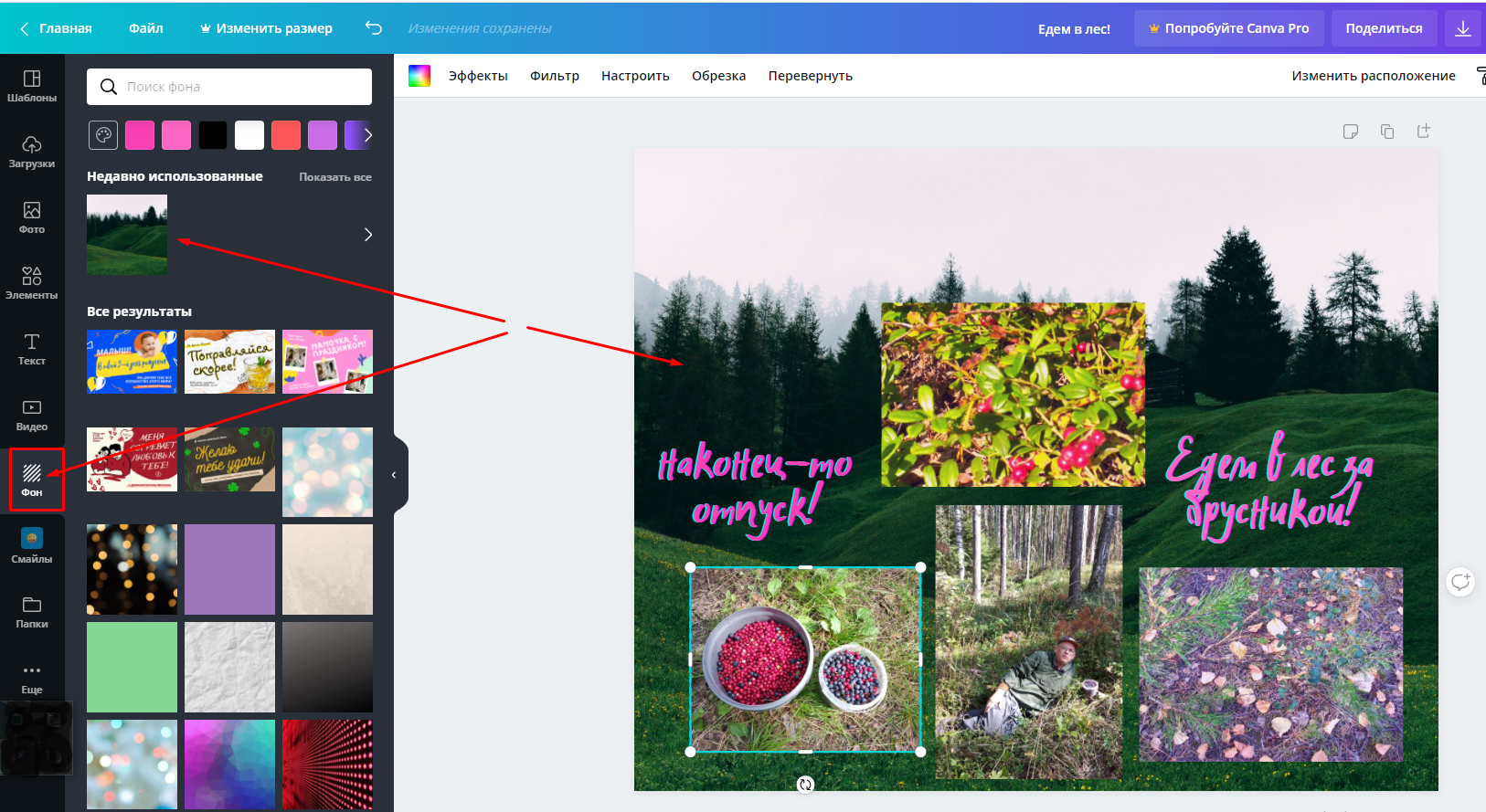Image resolution: width=1486 pixels, height=812 pixels.
Task: Click Попробуйте Canva Pro button
Action: [x=1228, y=28]
